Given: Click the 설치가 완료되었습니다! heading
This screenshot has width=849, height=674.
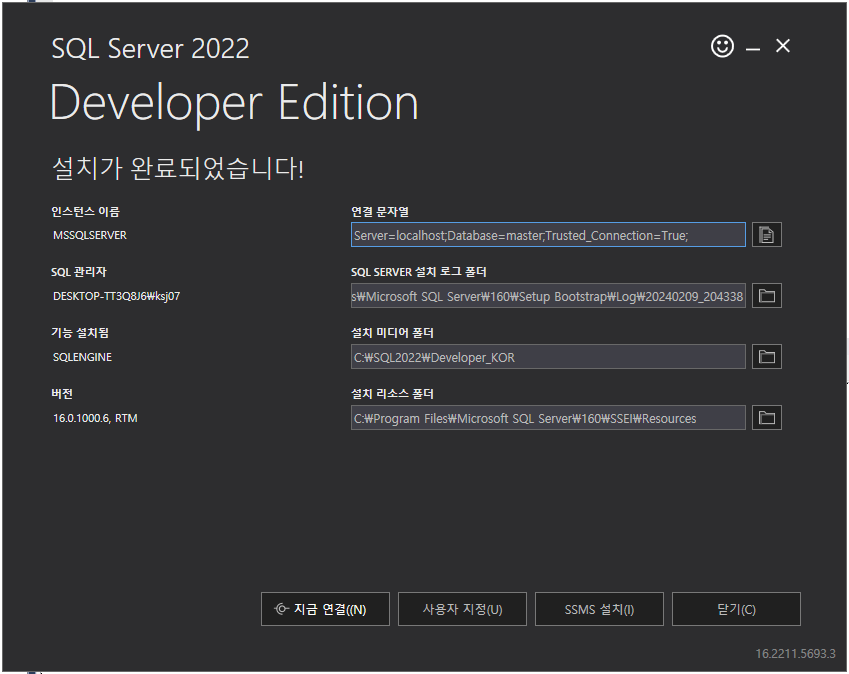Looking at the screenshot, I should click(x=178, y=168).
